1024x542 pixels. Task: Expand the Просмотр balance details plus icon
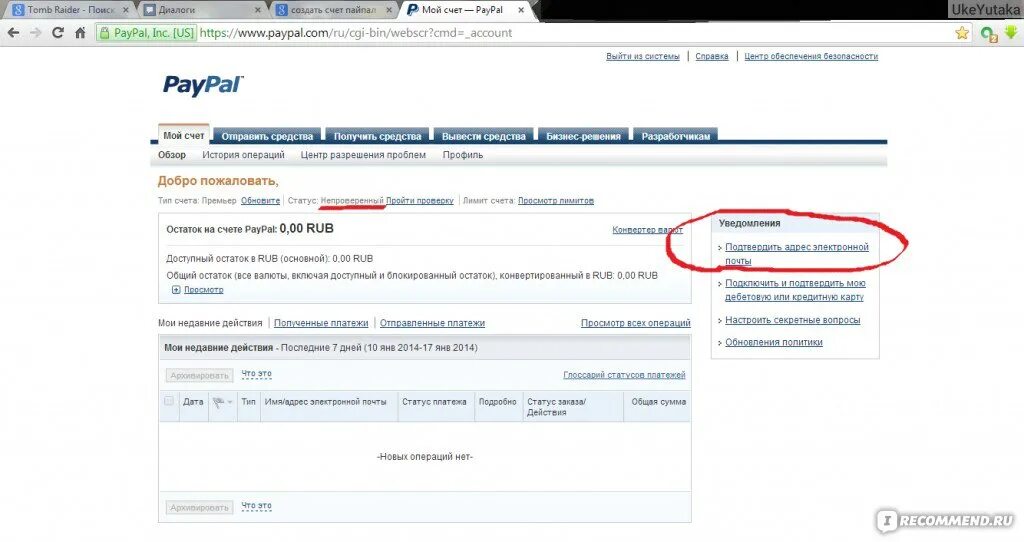(x=176, y=290)
